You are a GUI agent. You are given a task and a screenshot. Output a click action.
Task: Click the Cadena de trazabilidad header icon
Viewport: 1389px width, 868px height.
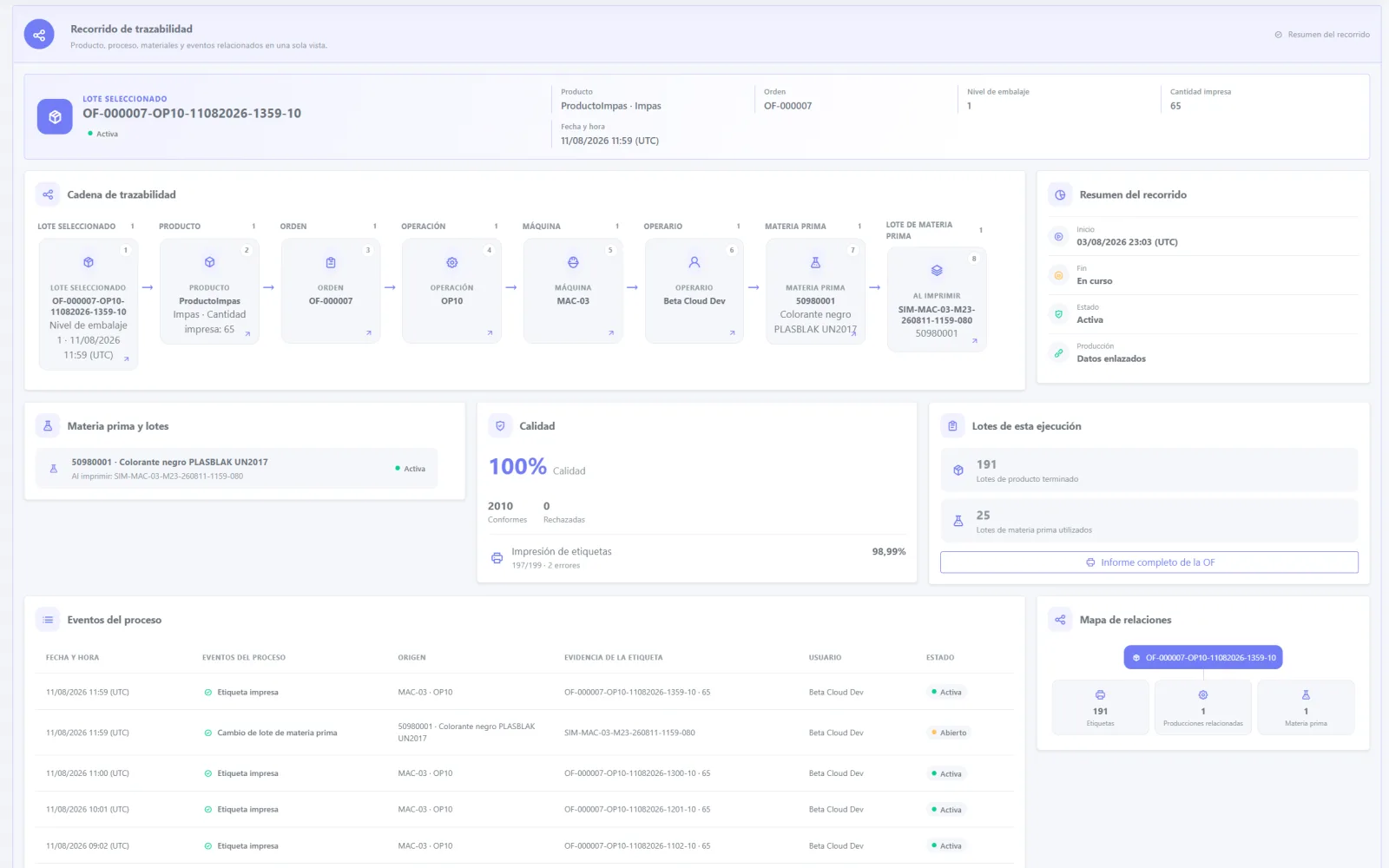coord(48,194)
